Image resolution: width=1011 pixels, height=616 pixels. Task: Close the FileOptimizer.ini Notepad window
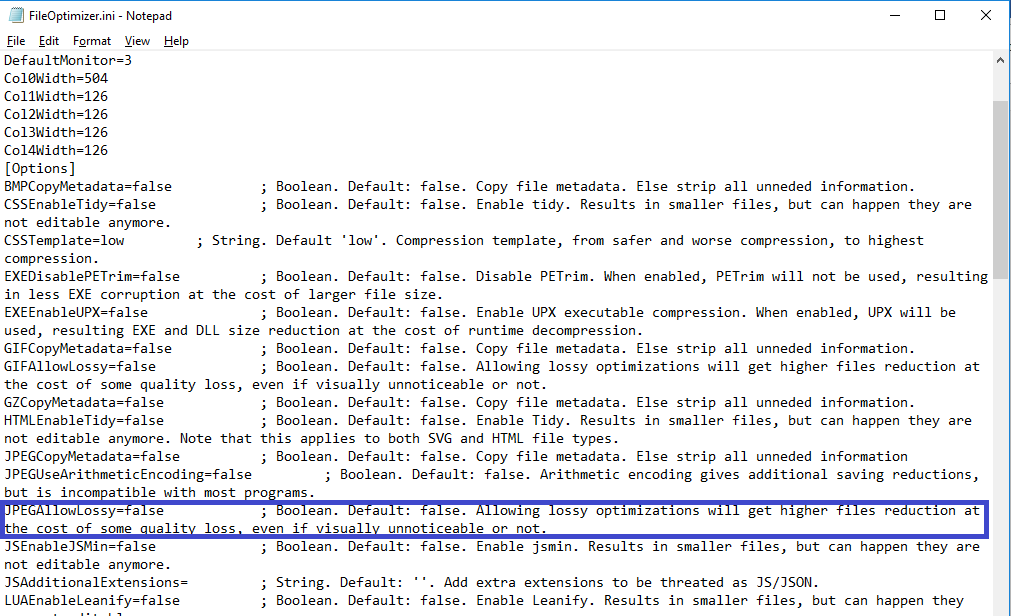pos(986,16)
